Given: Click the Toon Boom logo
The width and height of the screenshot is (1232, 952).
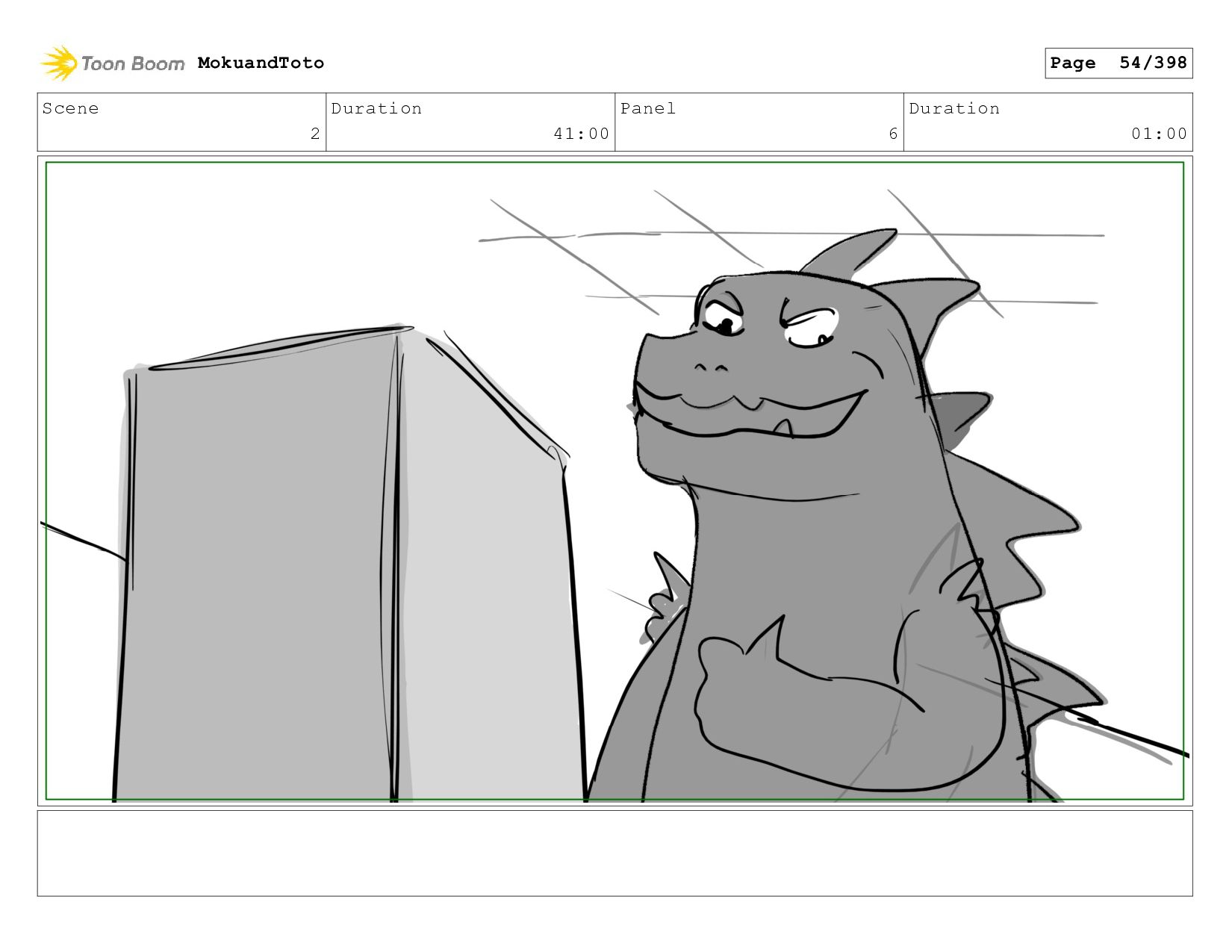Looking at the screenshot, I should tap(112, 63).
